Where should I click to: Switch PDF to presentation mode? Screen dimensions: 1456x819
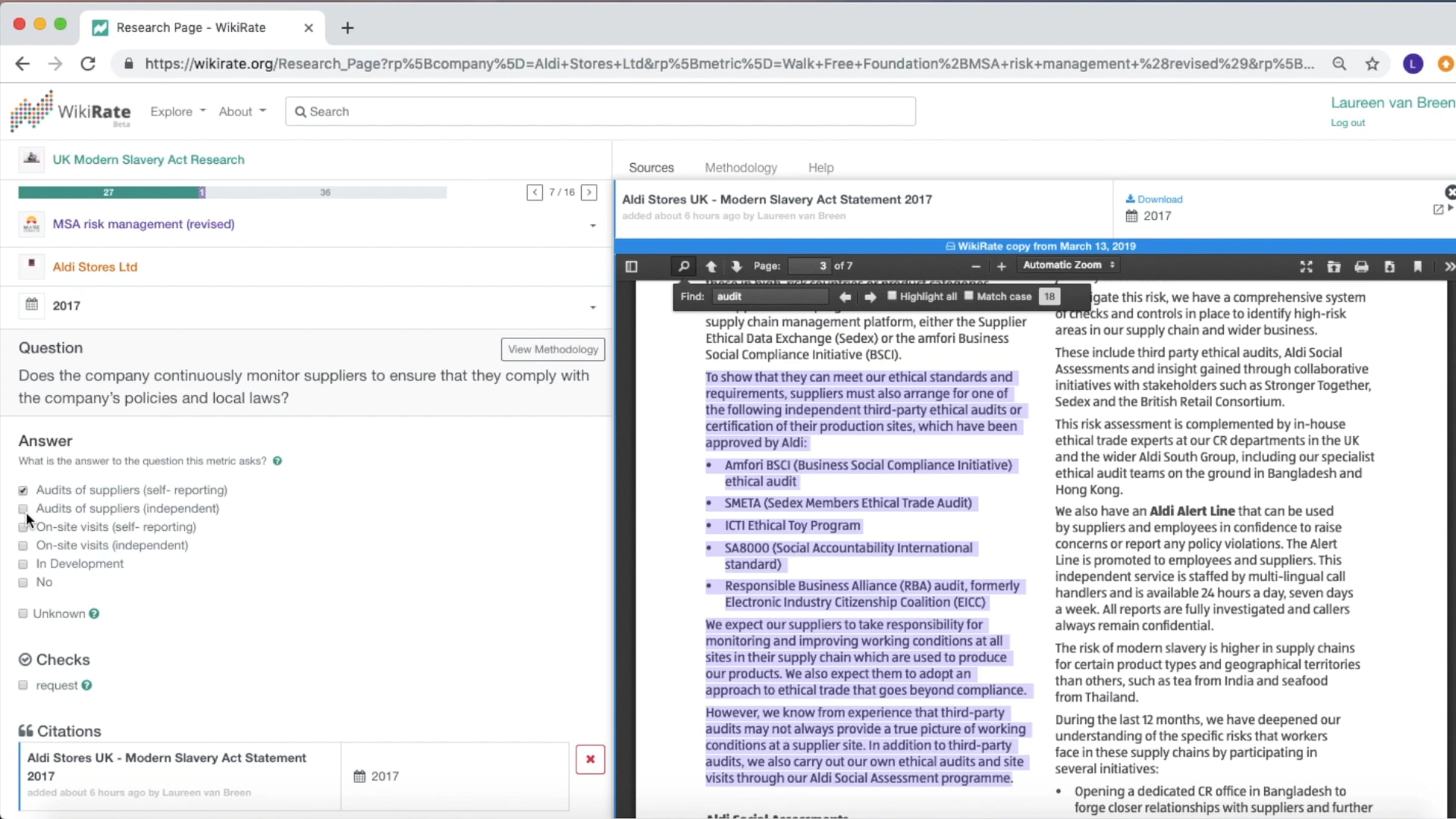pos(1306,266)
